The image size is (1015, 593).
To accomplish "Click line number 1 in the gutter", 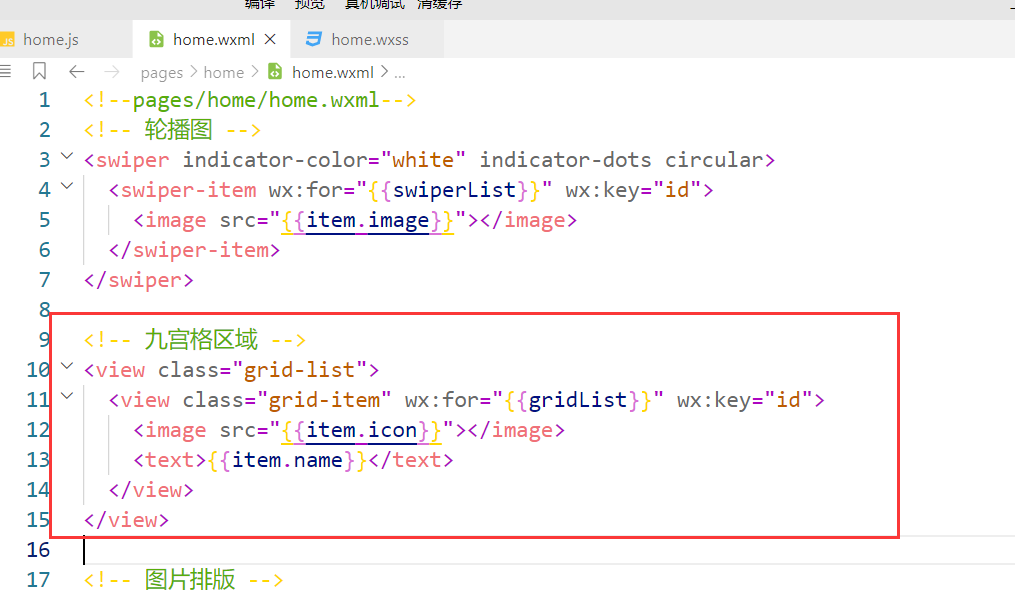I will click(44, 100).
